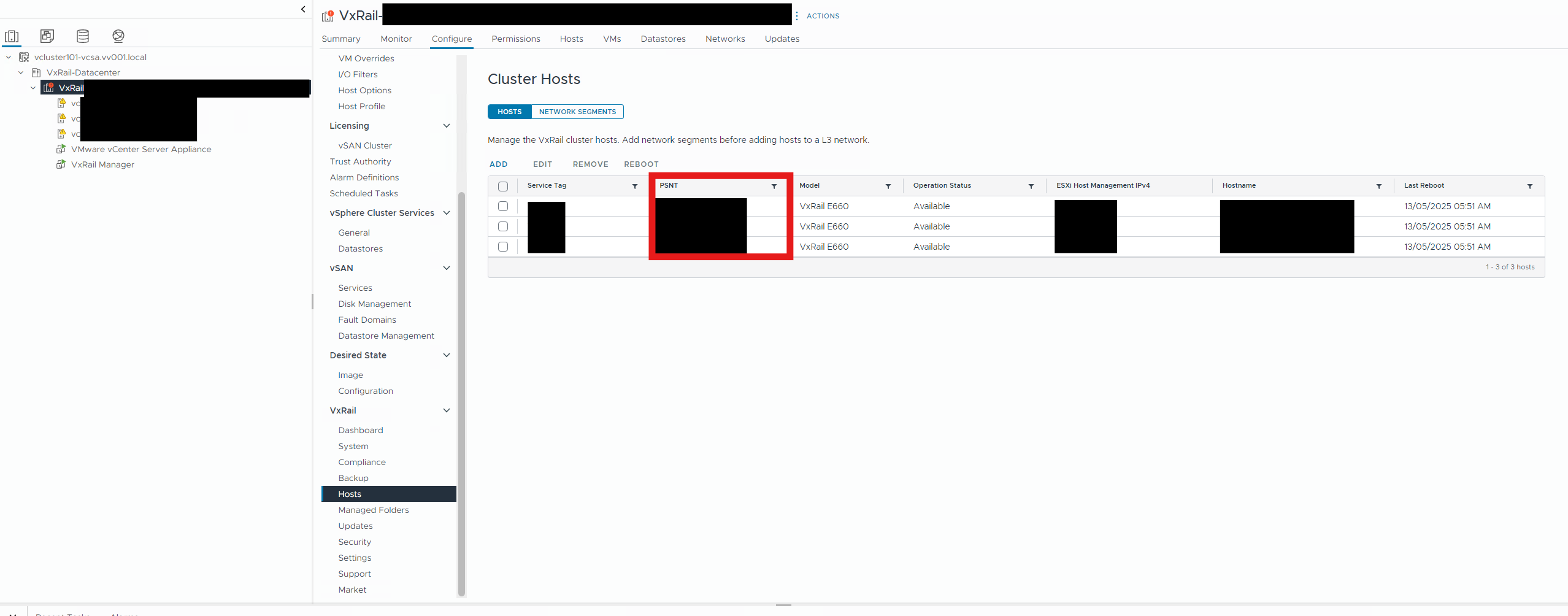Switch to NETWORK SEGMENTS view
Image resolution: width=1568 pixels, height=616 pixels.
click(577, 112)
